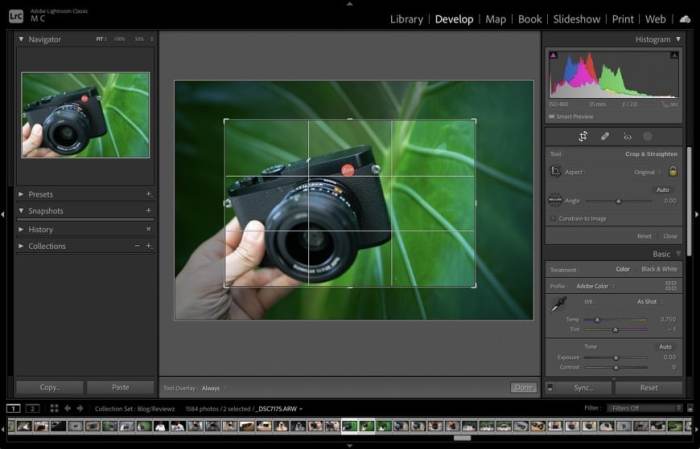700x449 pixels.
Task: Open the Web module
Action: coord(655,19)
